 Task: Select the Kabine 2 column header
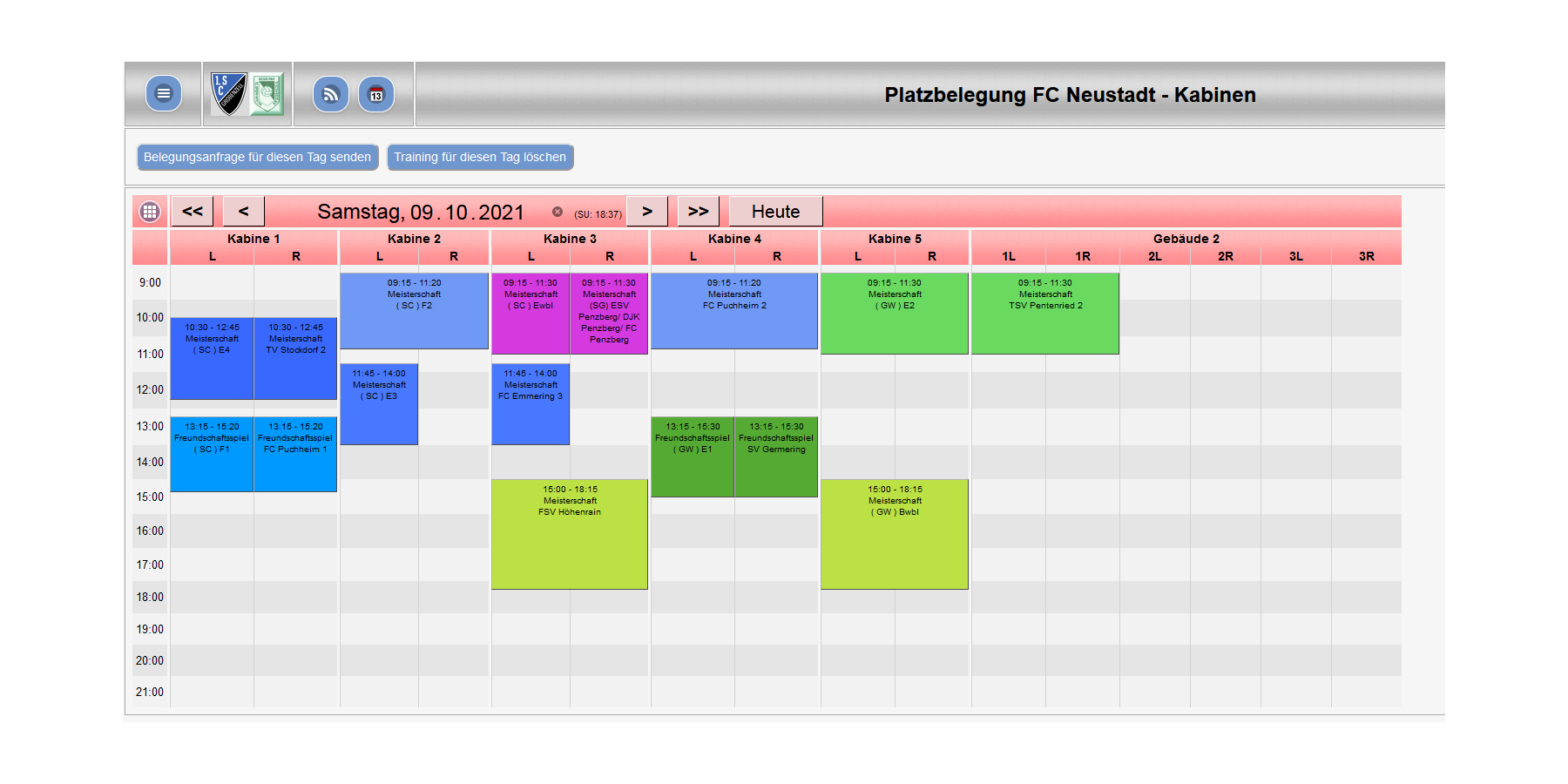click(414, 239)
